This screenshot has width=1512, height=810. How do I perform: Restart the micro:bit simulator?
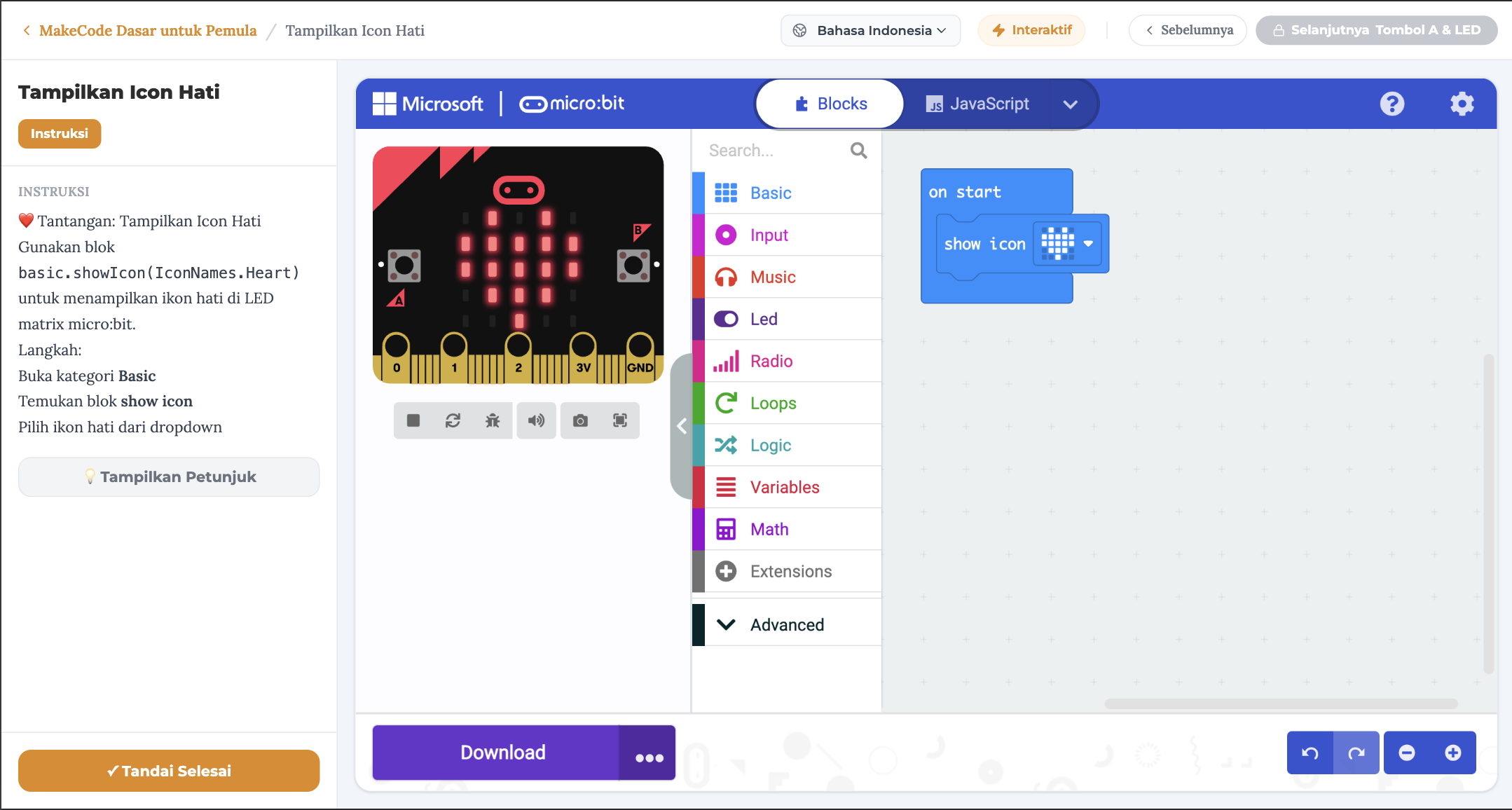453,420
